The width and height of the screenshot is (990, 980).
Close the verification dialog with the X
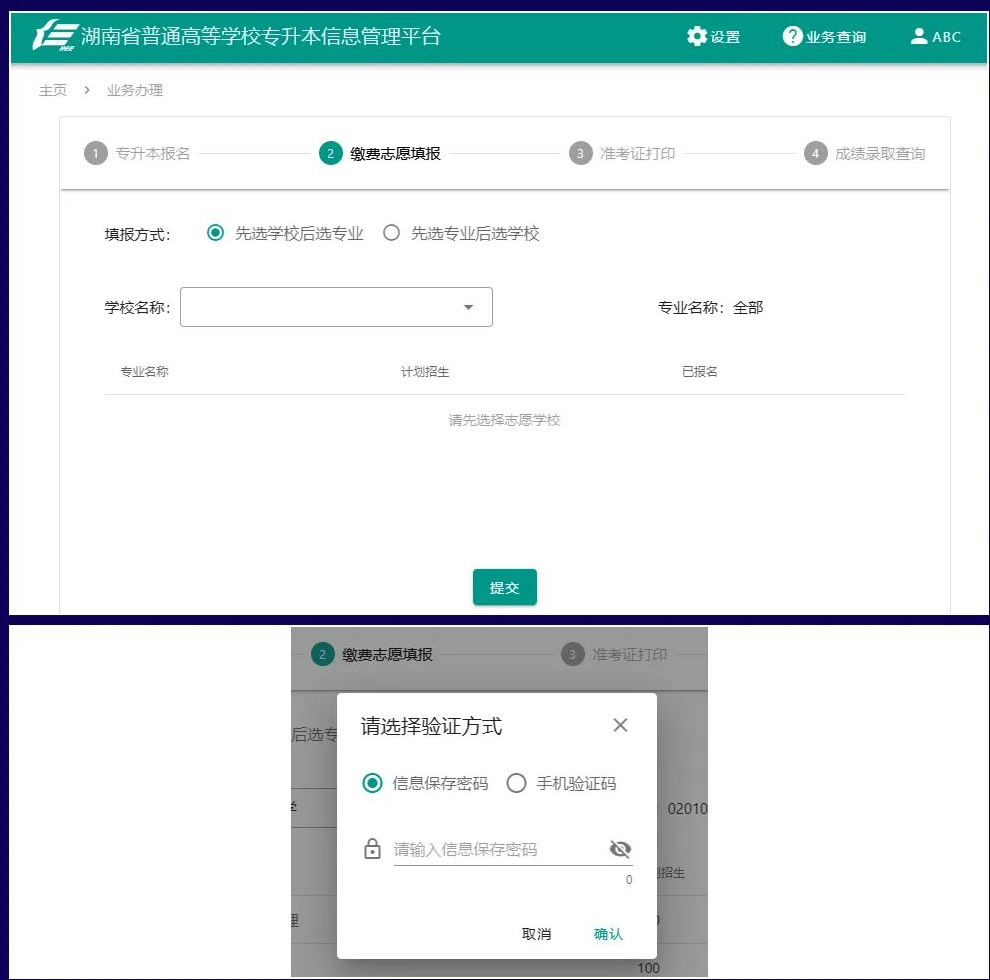[620, 725]
